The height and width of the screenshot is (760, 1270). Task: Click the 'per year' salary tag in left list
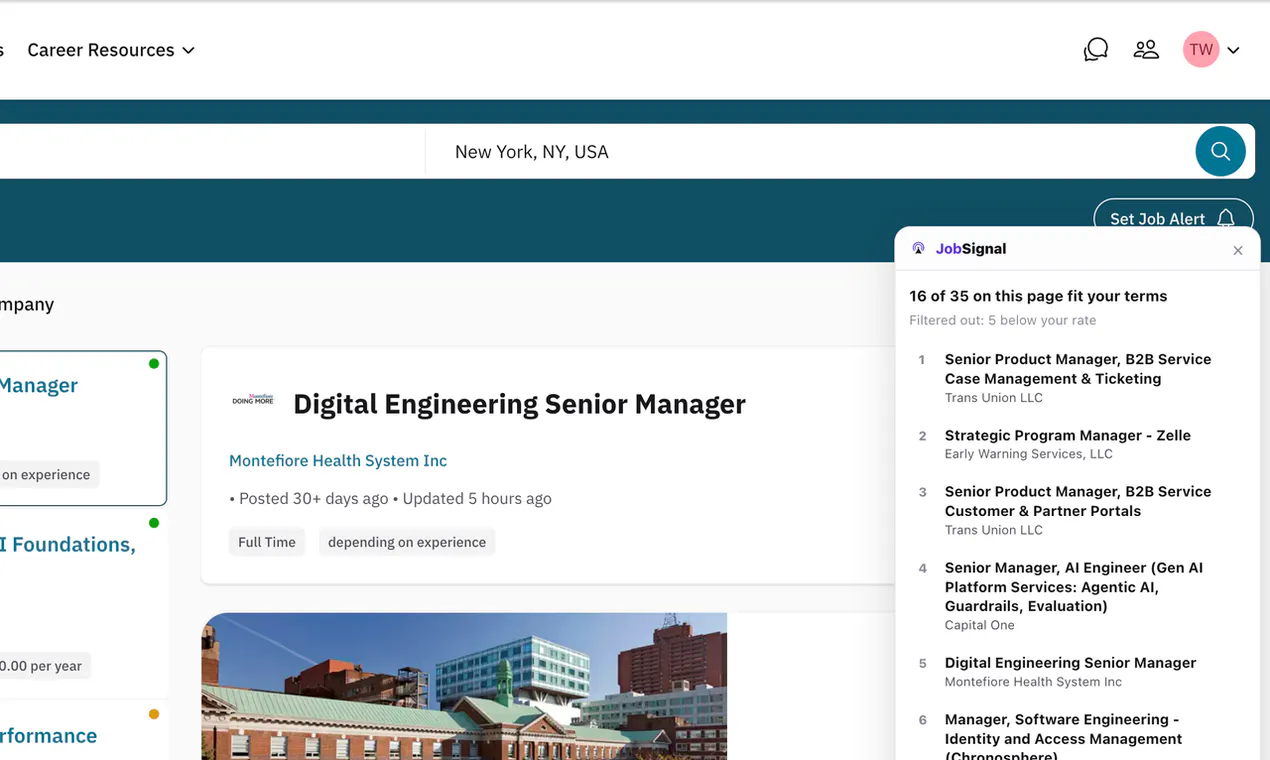(x=45, y=666)
